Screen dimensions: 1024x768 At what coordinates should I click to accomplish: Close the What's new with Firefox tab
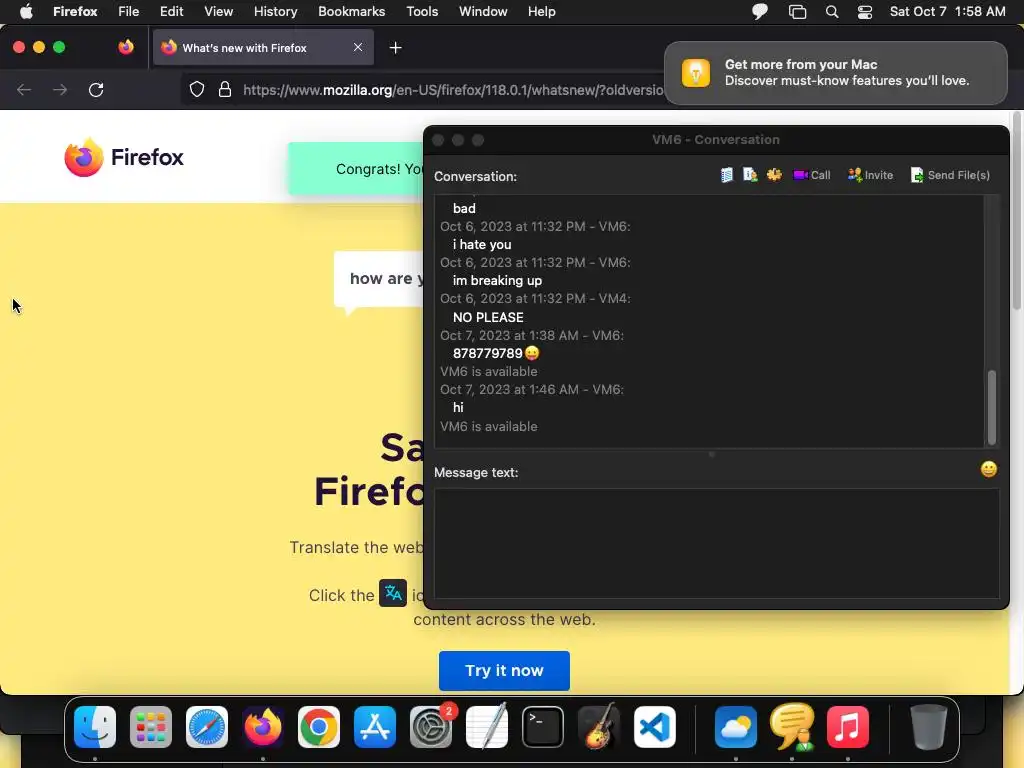point(358,47)
